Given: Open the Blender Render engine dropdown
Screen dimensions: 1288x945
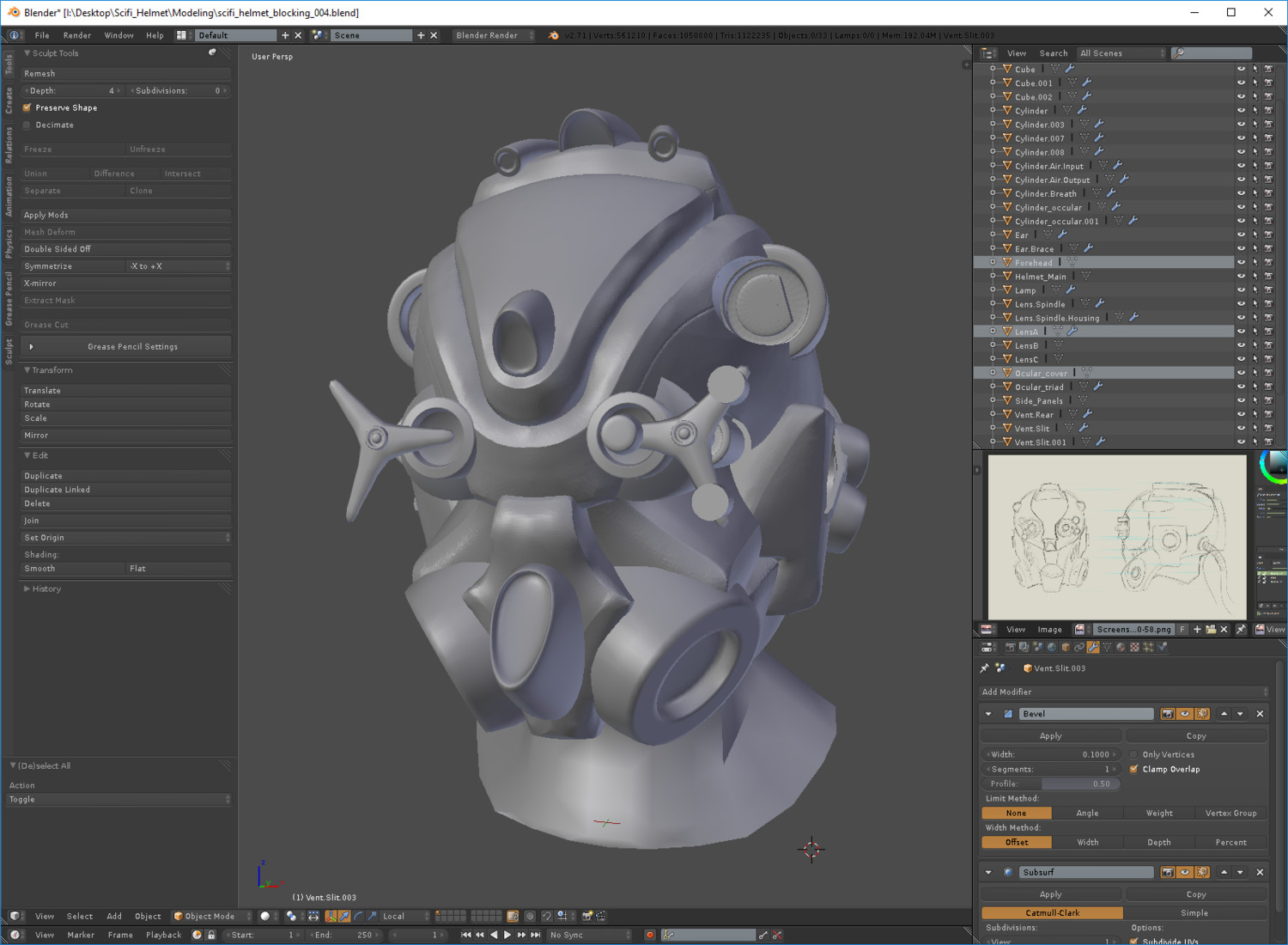Looking at the screenshot, I should [x=494, y=35].
